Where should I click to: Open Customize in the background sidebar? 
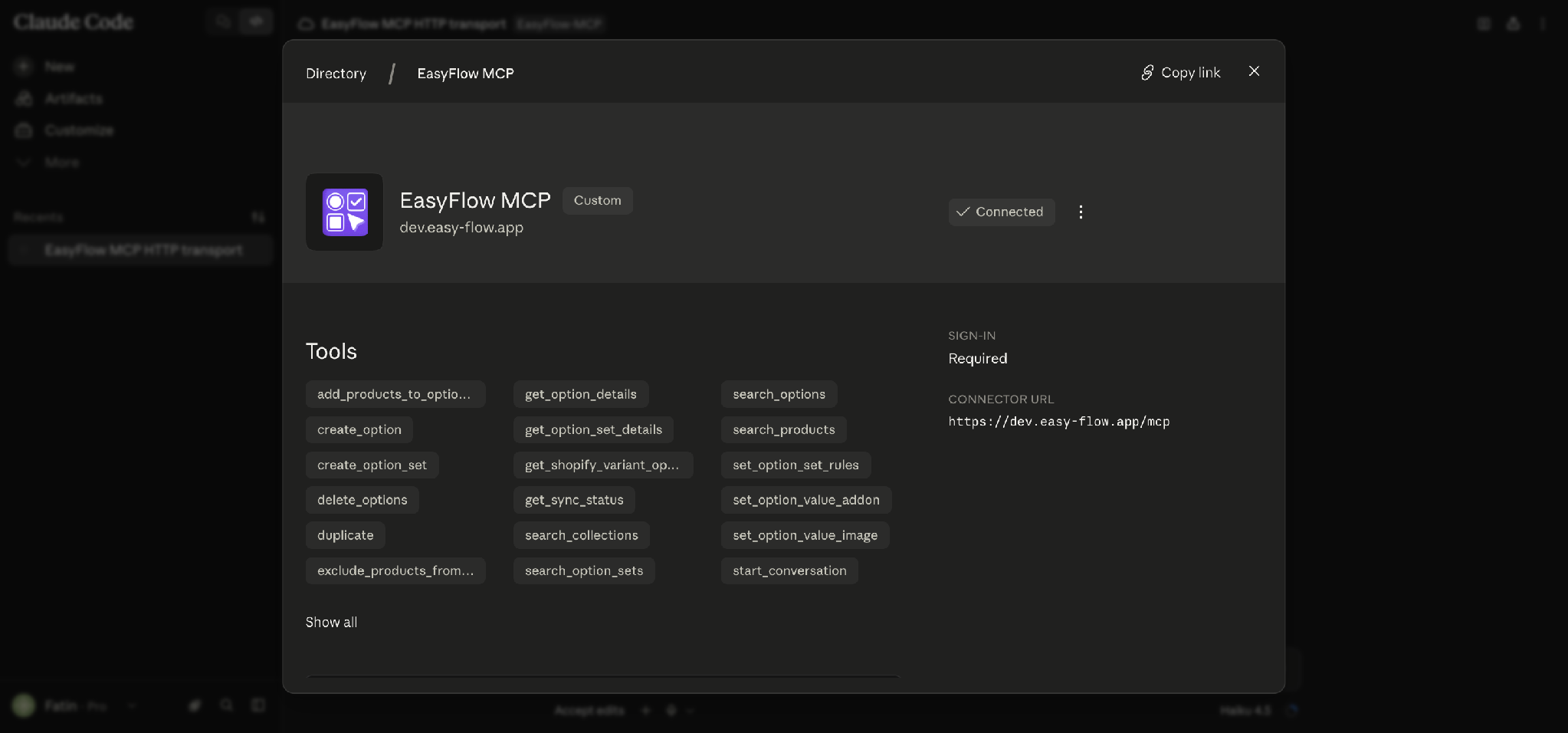coord(65,130)
